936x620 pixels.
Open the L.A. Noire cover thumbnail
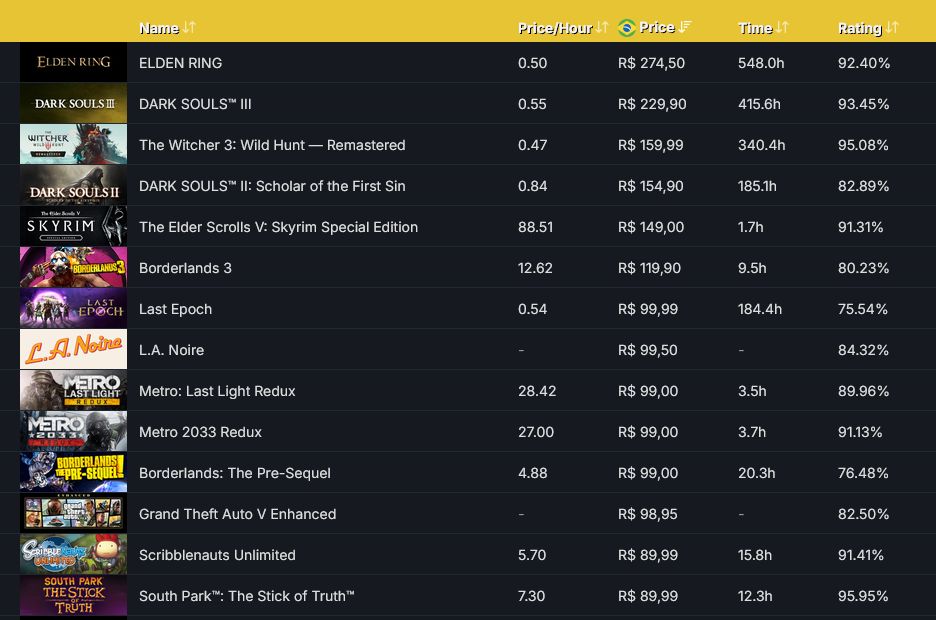73,350
